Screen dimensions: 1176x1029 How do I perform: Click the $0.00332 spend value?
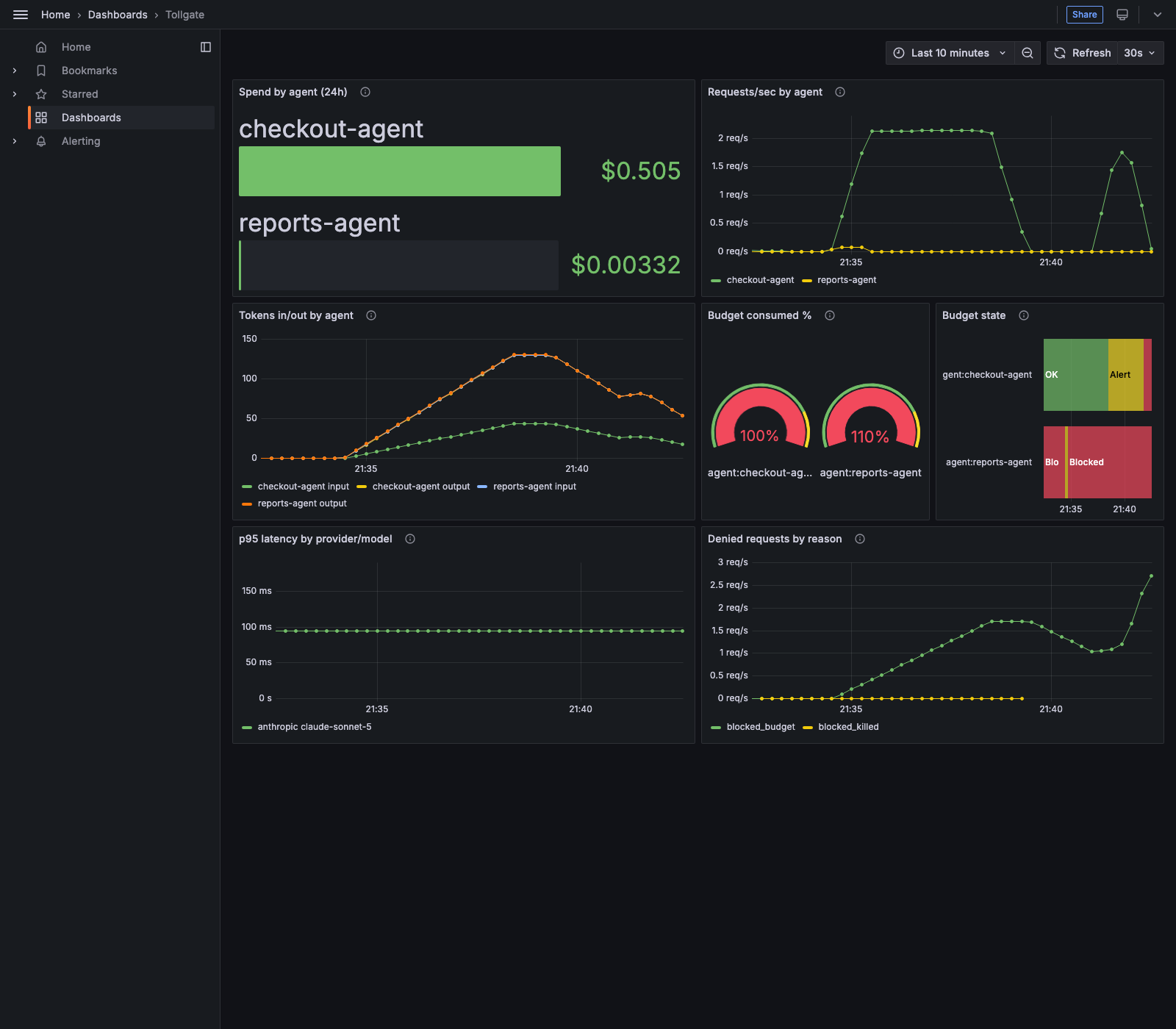626,265
